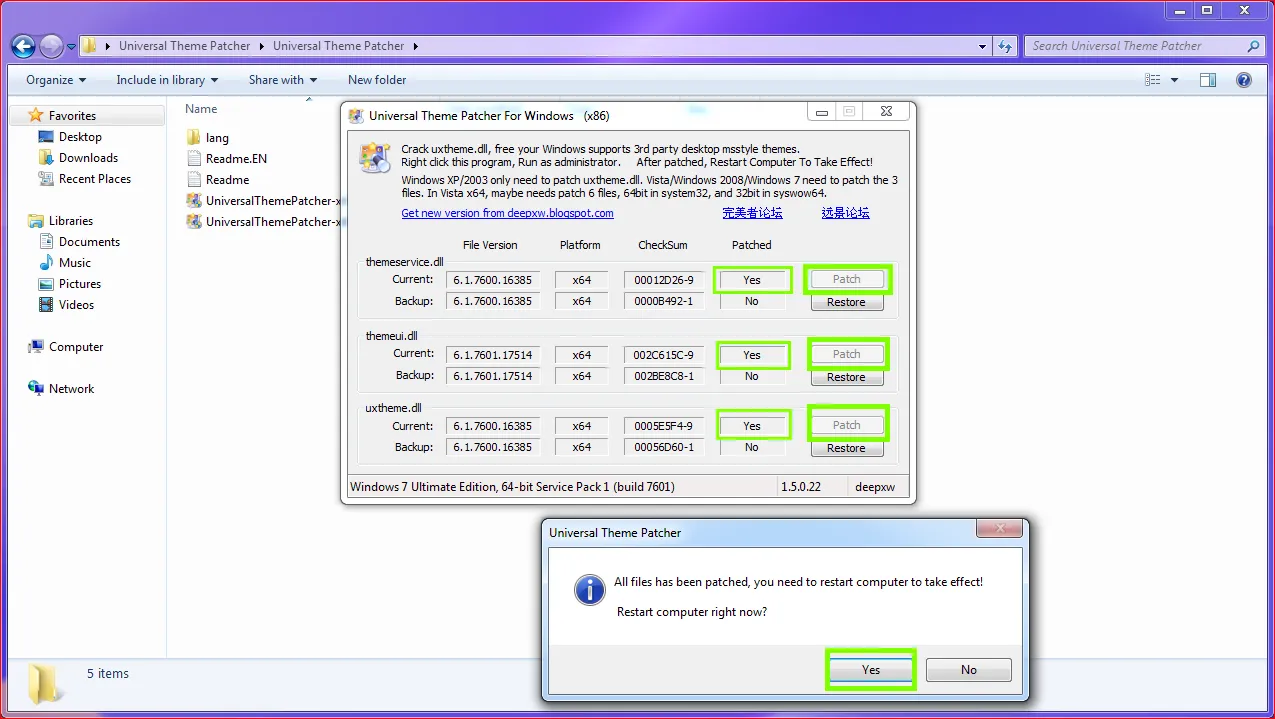Click the search magnifier icon
This screenshot has width=1275, height=719.
1254,46
